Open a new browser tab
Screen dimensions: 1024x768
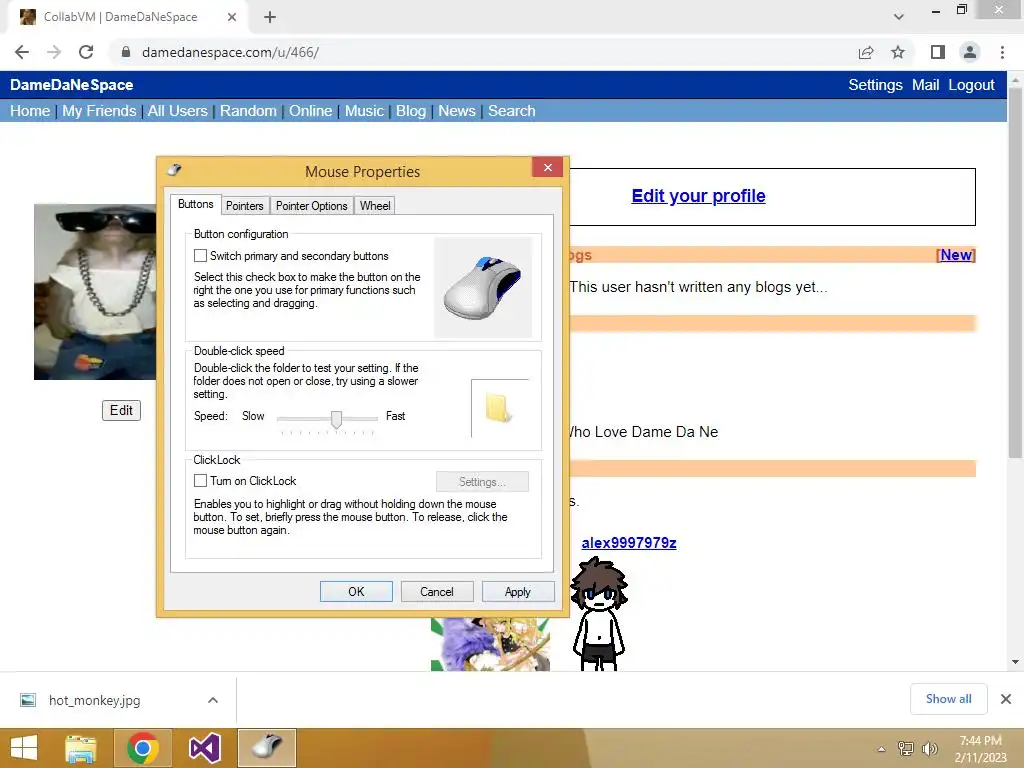click(x=270, y=17)
